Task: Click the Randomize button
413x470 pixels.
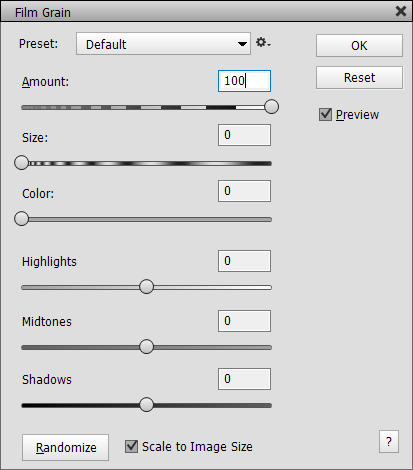Action: pos(65,447)
